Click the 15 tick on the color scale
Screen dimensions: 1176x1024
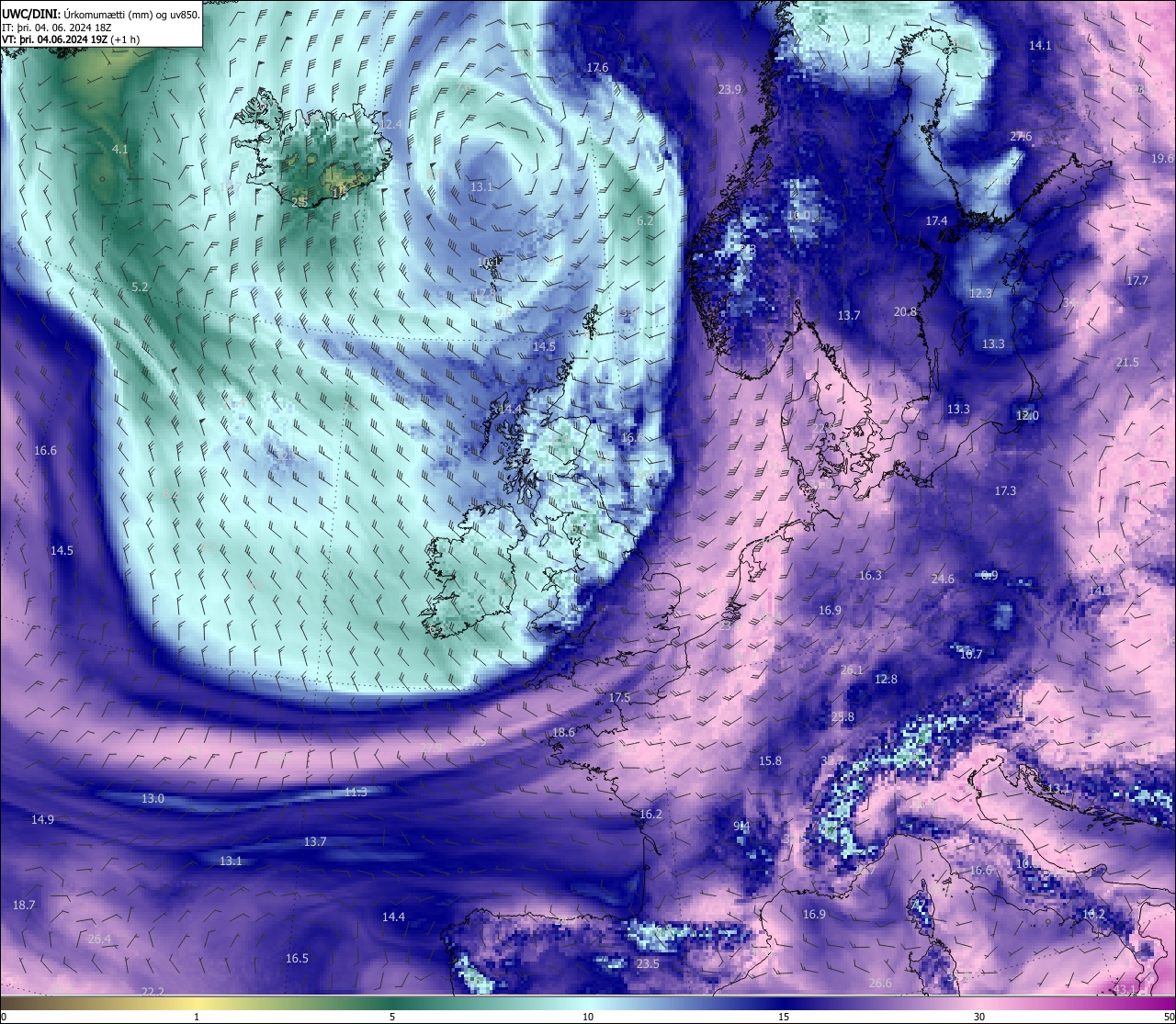784,1017
